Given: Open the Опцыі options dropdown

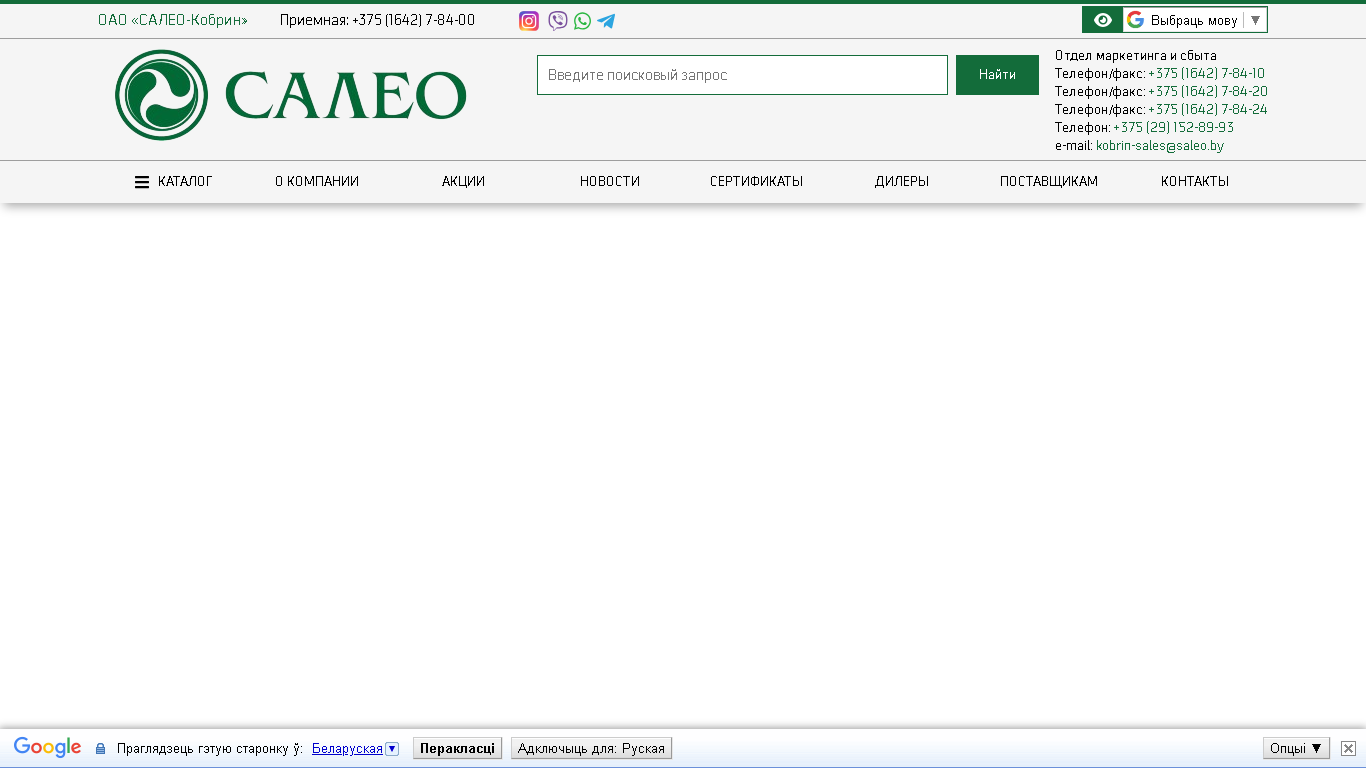Looking at the screenshot, I should point(1296,748).
